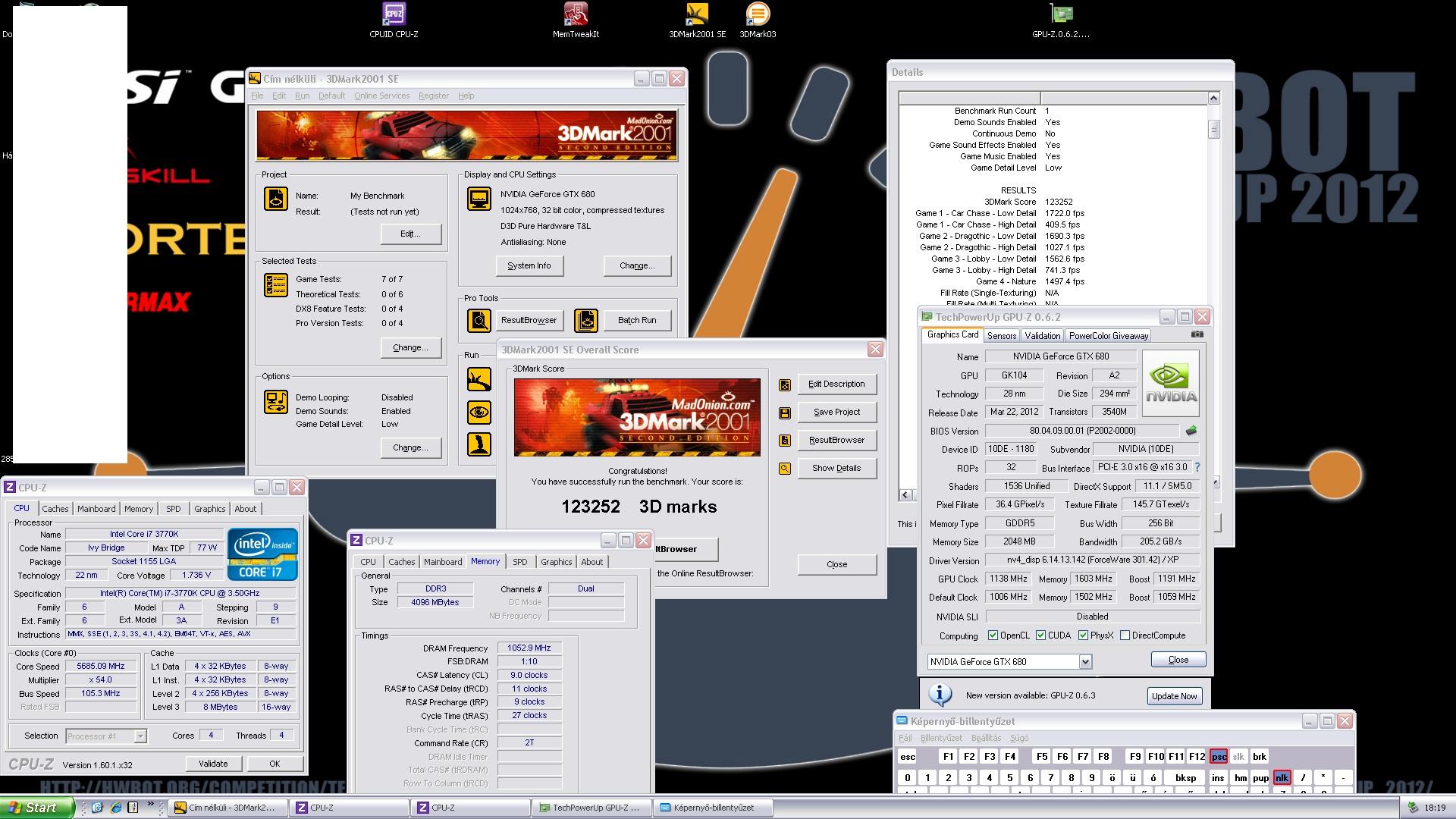The height and width of the screenshot is (819, 1456).
Task: Click the TechPowerUp GPU-Z taskbar button
Action: click(591, 808)
